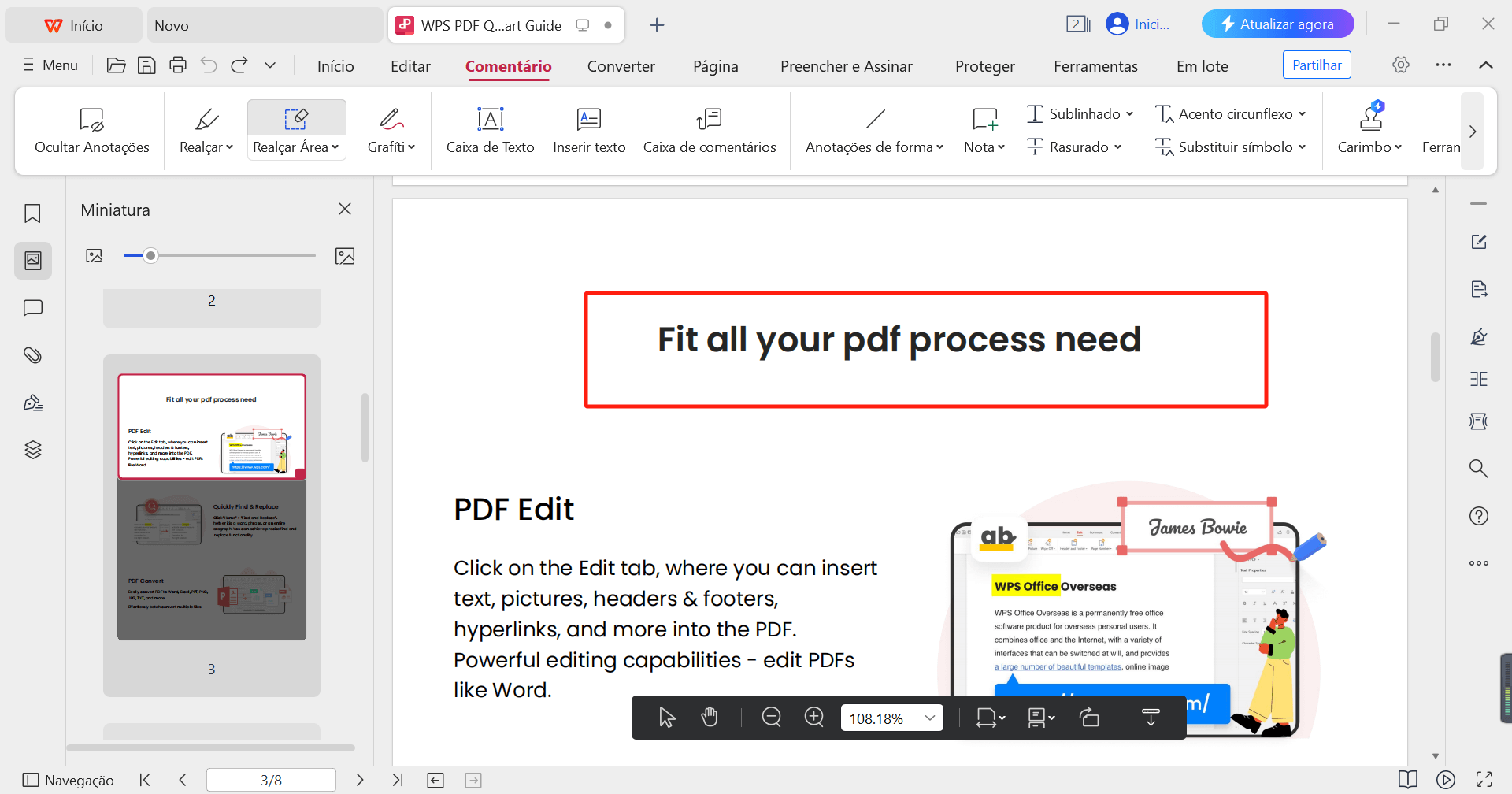1512x794 pixels.
Task: Adjust the Miniatura thumbnail size slider
Action: point(150,254)
